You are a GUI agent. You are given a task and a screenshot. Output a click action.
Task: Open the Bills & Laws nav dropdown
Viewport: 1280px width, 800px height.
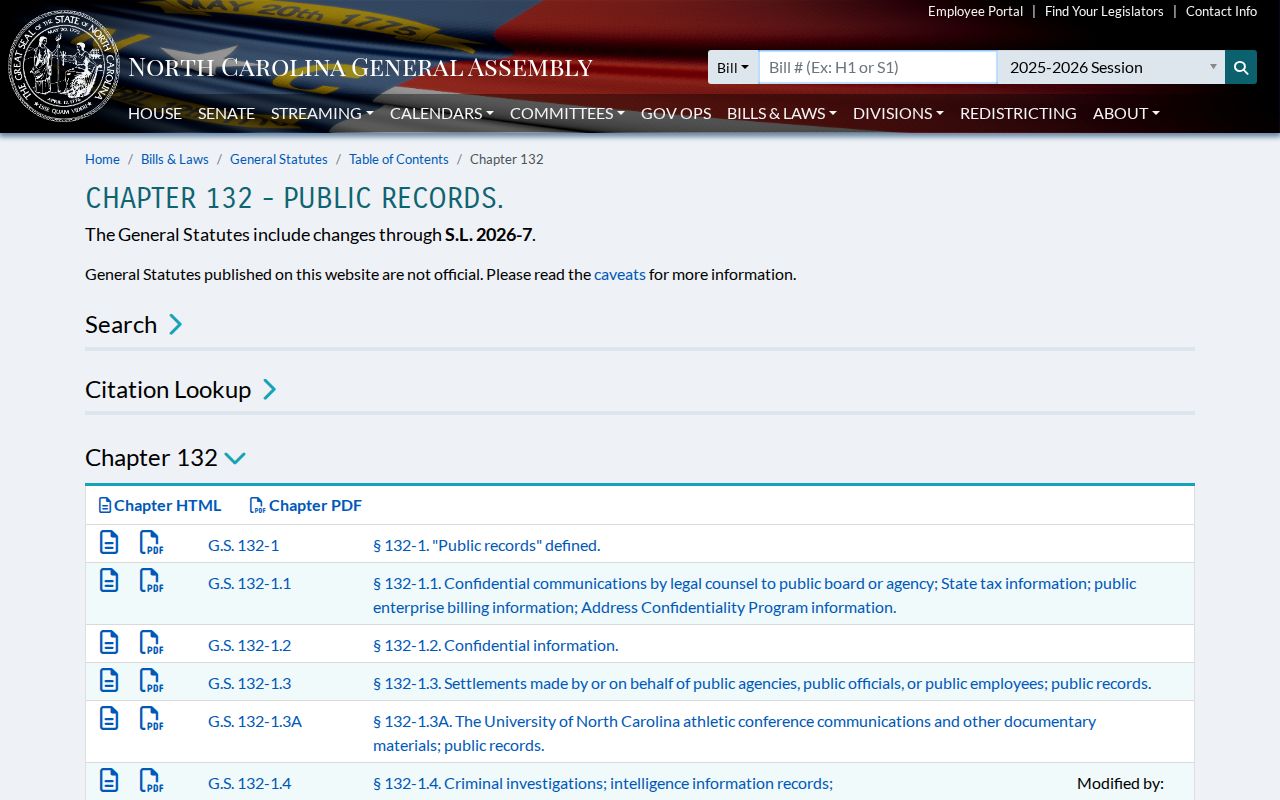[x=782, y=113]
